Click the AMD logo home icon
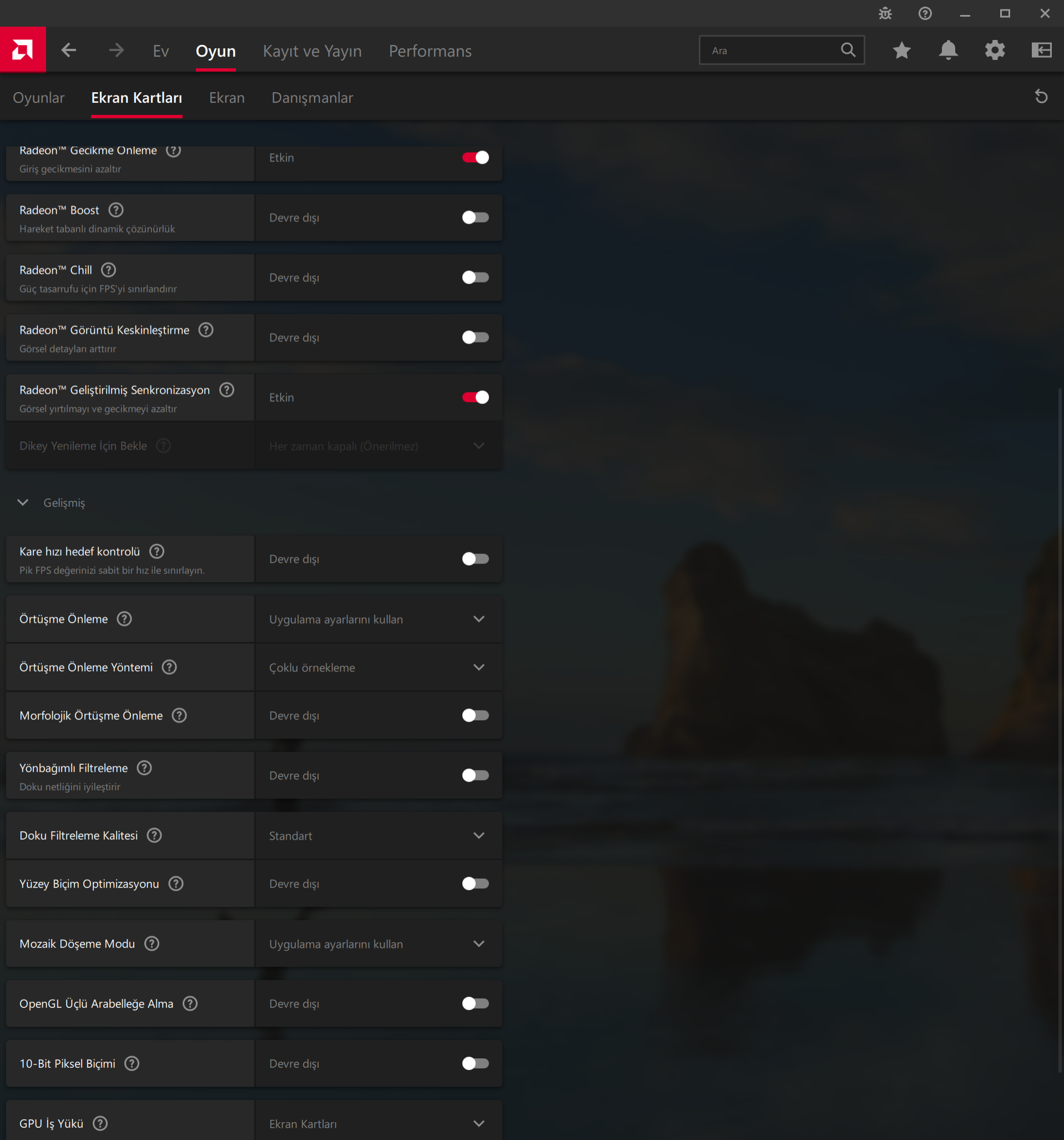Viewport: 1064px width, 1140px height. [23, 50]
